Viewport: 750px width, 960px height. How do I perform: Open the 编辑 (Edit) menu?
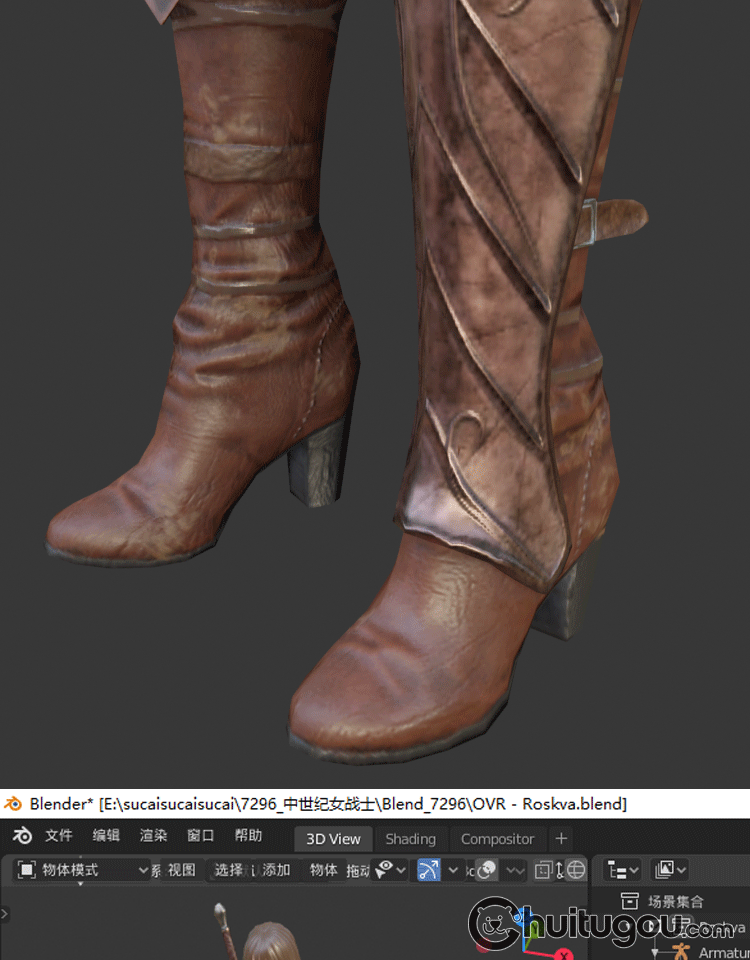point(106,837)
